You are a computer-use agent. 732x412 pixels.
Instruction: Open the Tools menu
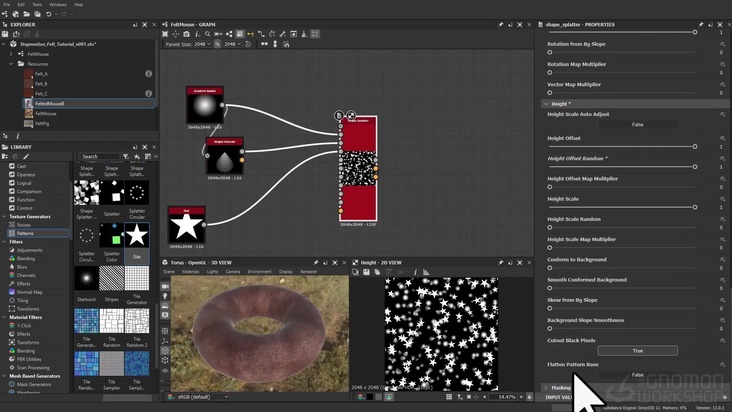tap(37, 5)
